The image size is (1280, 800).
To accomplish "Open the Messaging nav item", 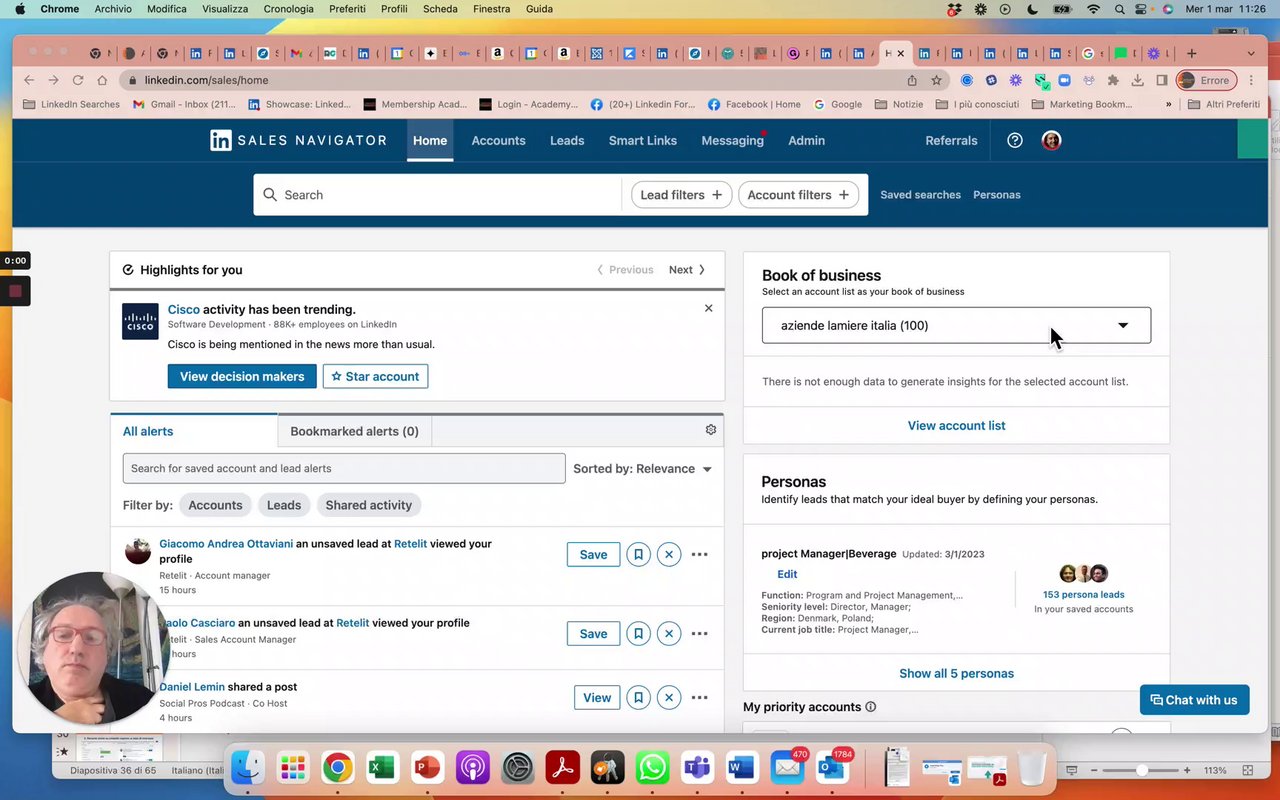I will click(733, 141).
